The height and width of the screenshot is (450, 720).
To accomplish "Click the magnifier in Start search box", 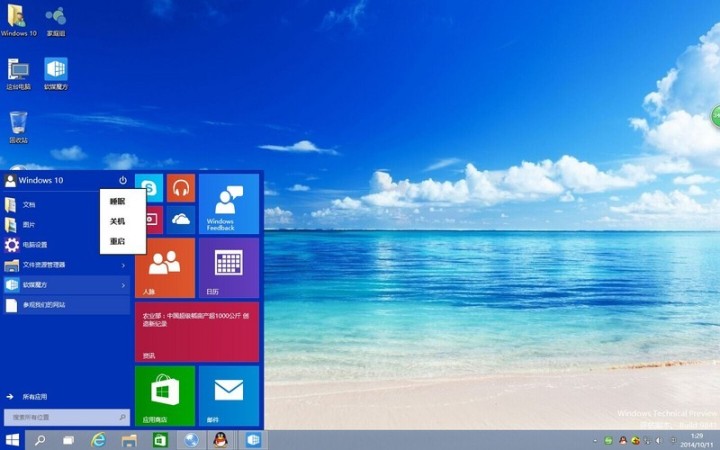I will pyautogui.click(x=123, y=417).
